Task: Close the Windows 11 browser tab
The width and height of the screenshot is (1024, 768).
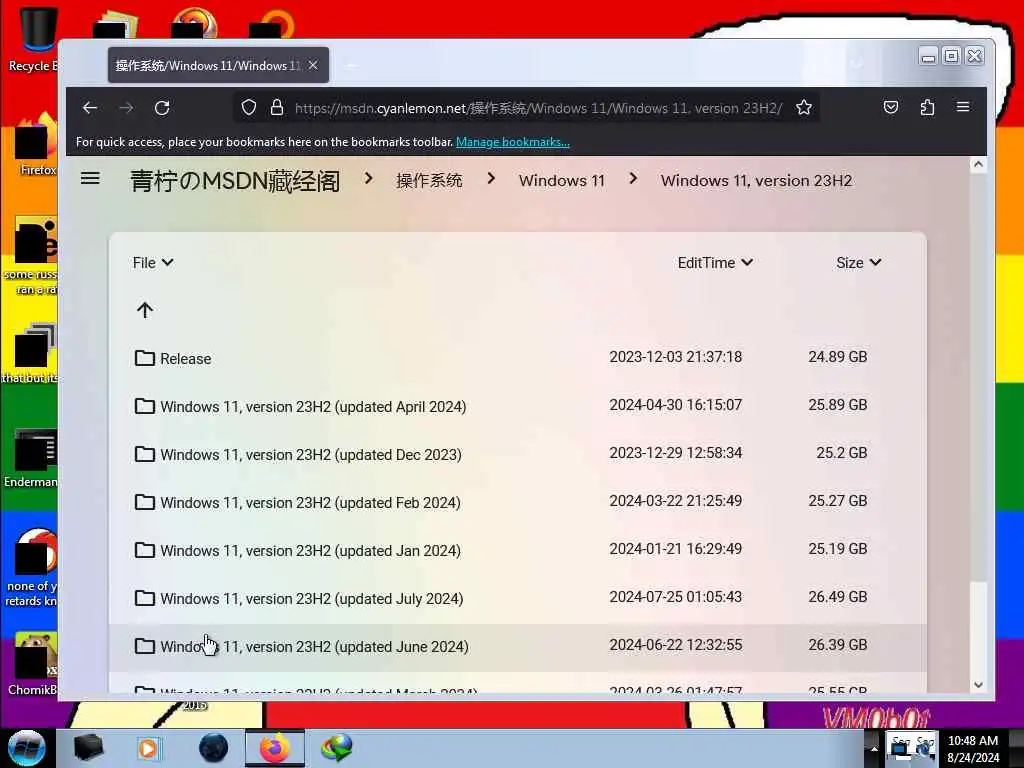Action: [x=313, y=65]
